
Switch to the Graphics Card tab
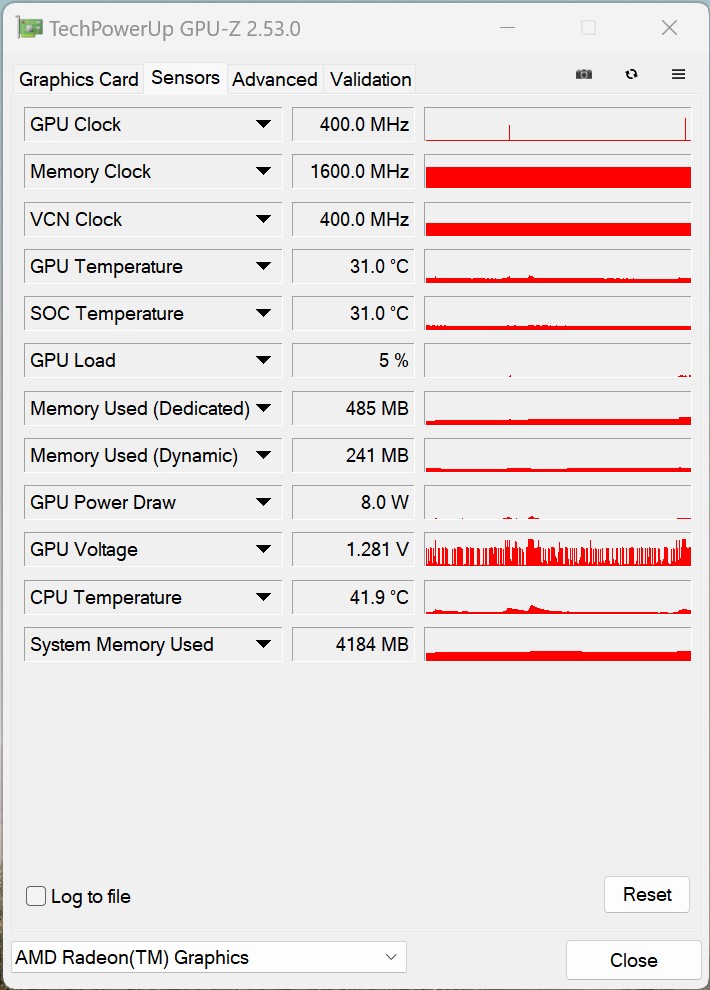pos(79,79)
